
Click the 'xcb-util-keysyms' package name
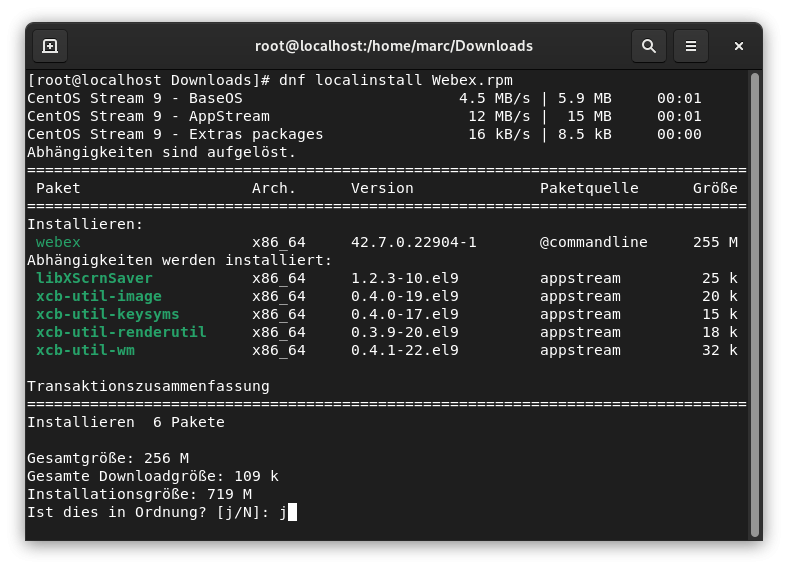(108, 315)
